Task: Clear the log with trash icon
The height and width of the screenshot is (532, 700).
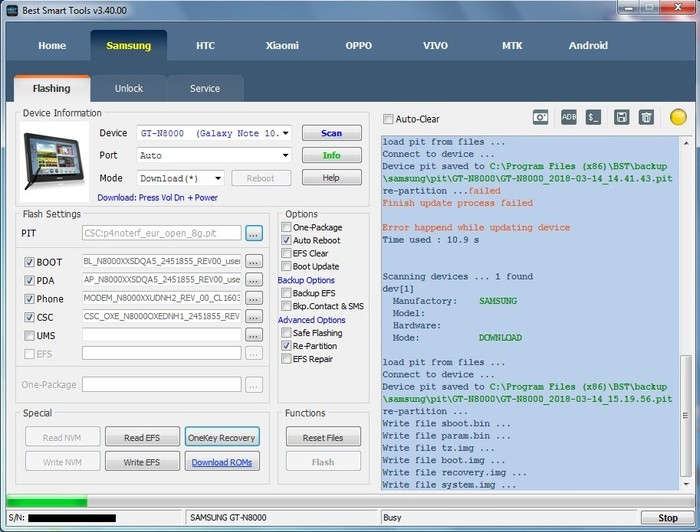Action: (x=646, y=117)
